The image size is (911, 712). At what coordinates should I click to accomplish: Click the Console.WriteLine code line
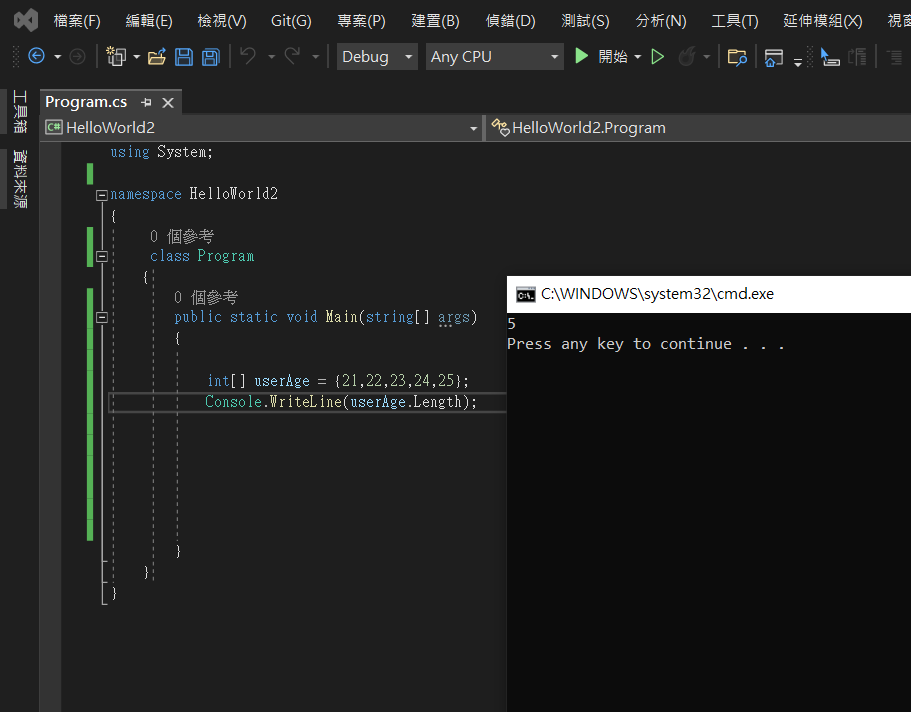340,402
